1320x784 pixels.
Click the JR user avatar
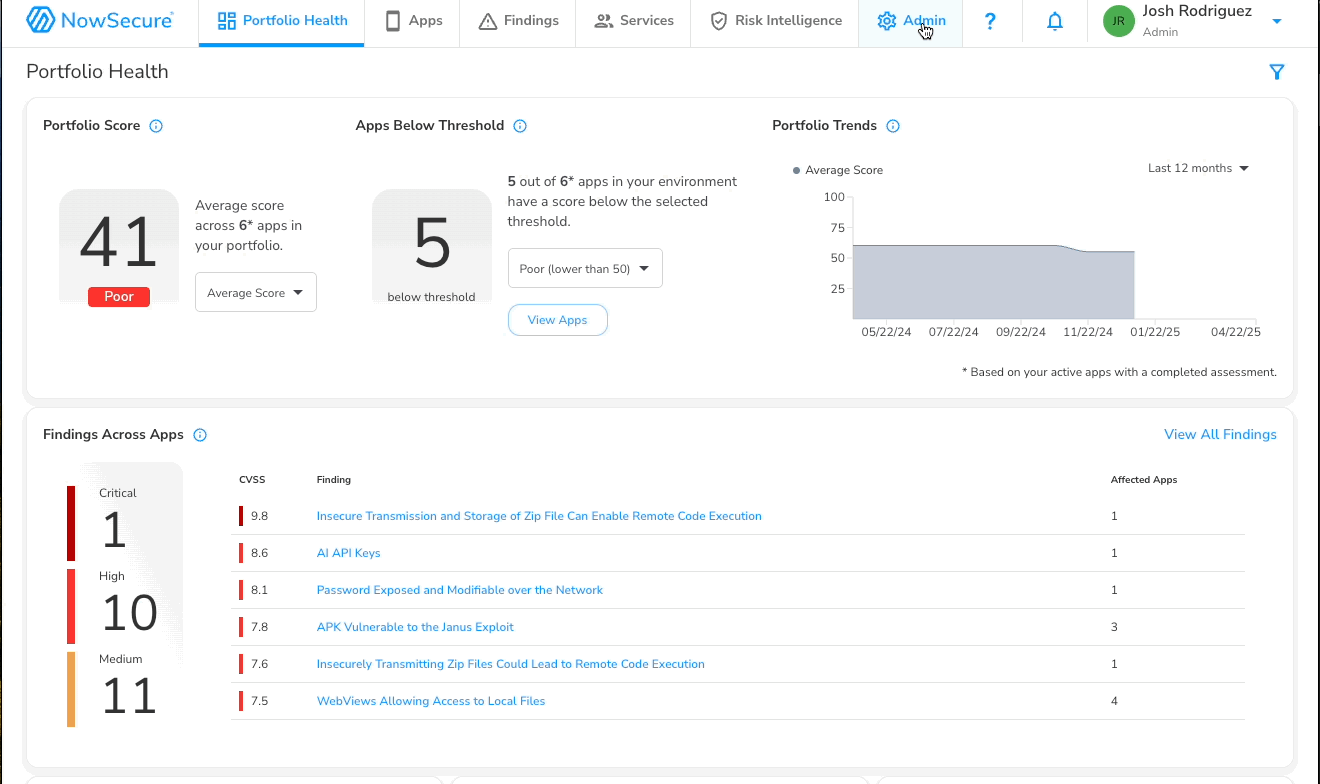pyautogui.click(x=1119, y=21)
